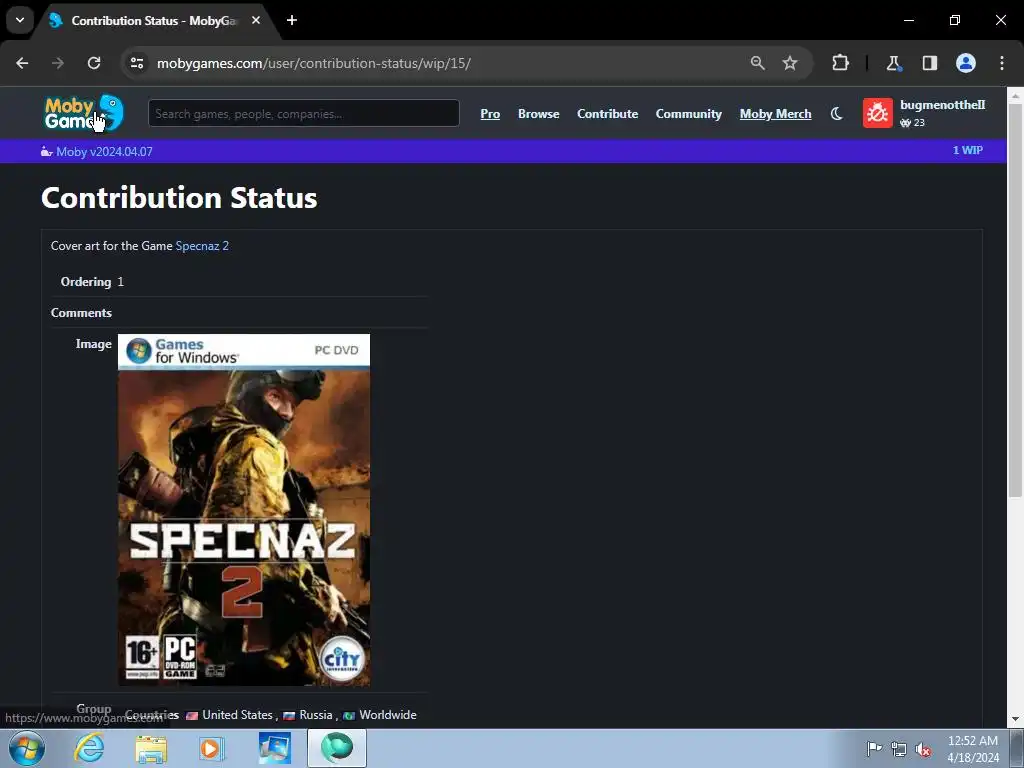Click the Moby v2024.04.07 version link
1024x768 pixels.
tap(104, 152)
